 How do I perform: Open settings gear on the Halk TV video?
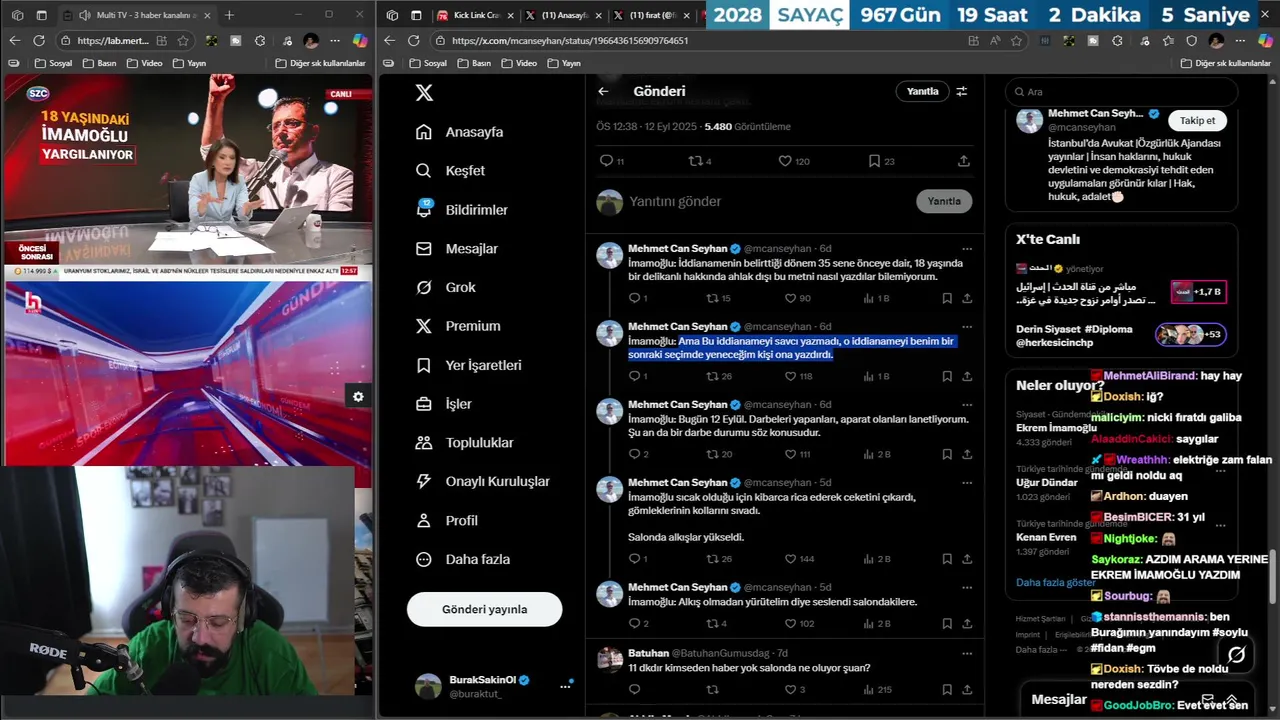pyautogui.click(x=358, y=397)
